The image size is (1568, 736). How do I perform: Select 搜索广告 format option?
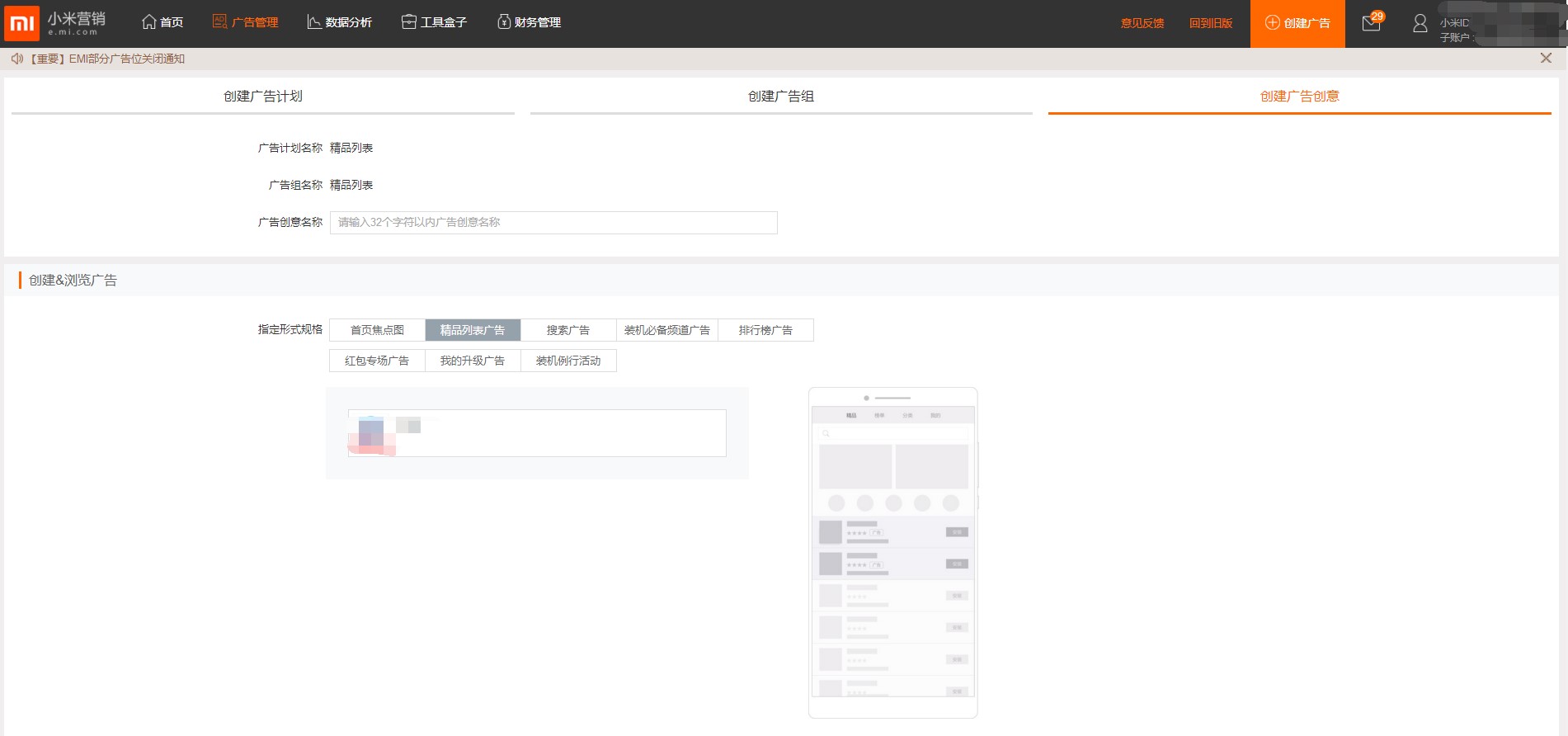(568, 330)
